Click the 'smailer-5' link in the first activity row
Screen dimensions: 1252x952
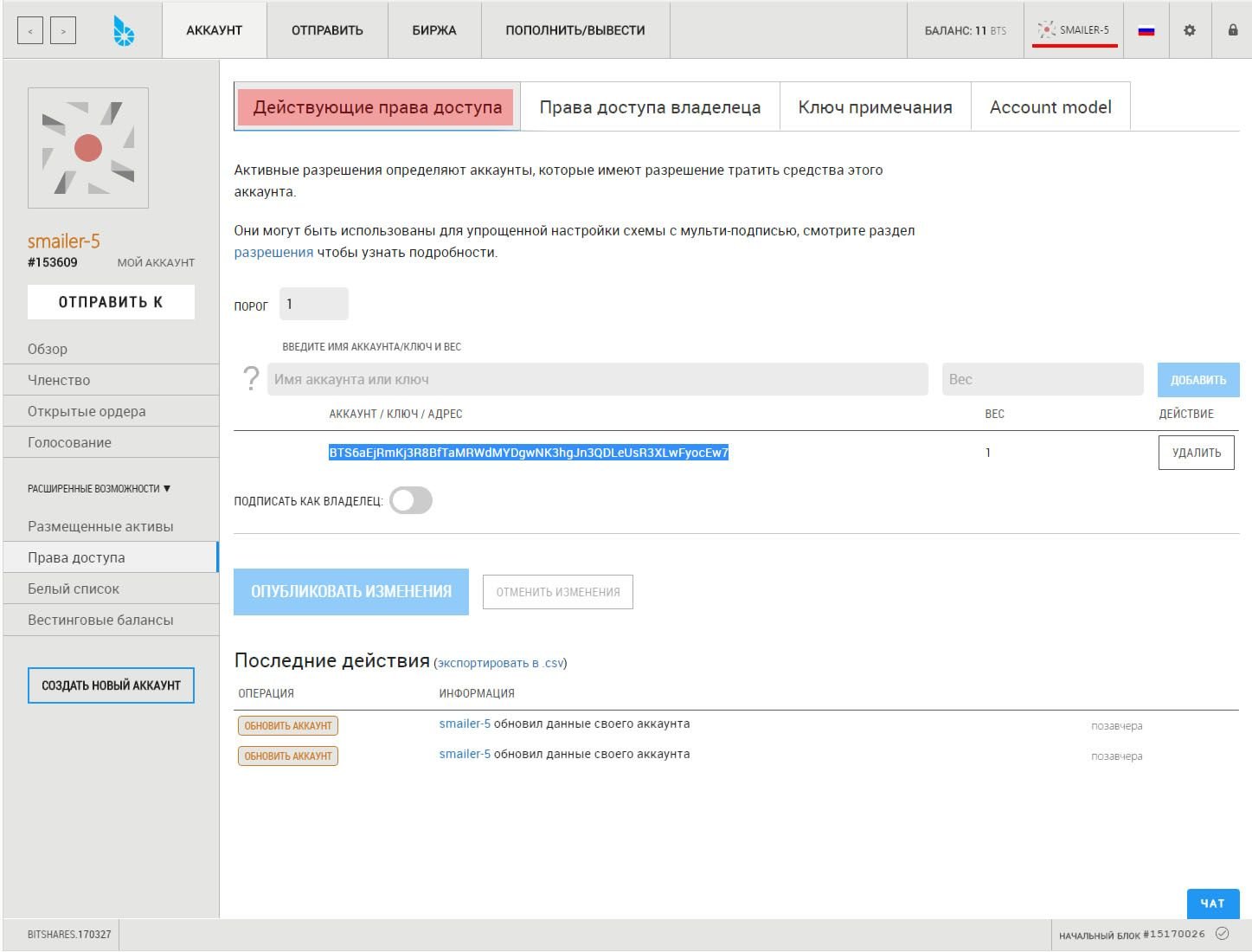pos(465,724)
